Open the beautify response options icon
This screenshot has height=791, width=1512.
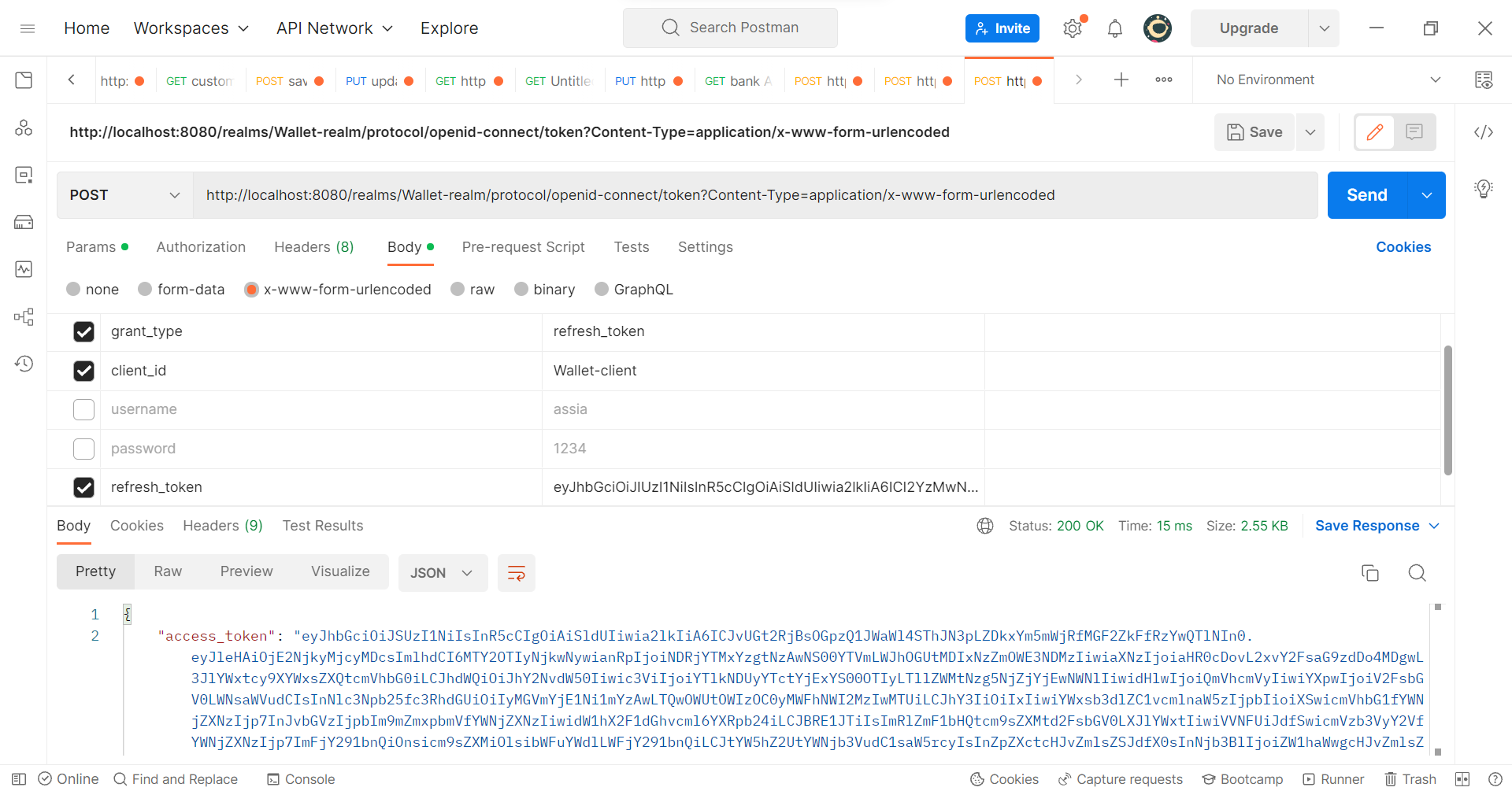pyautogui.click(x=516, y=573)
